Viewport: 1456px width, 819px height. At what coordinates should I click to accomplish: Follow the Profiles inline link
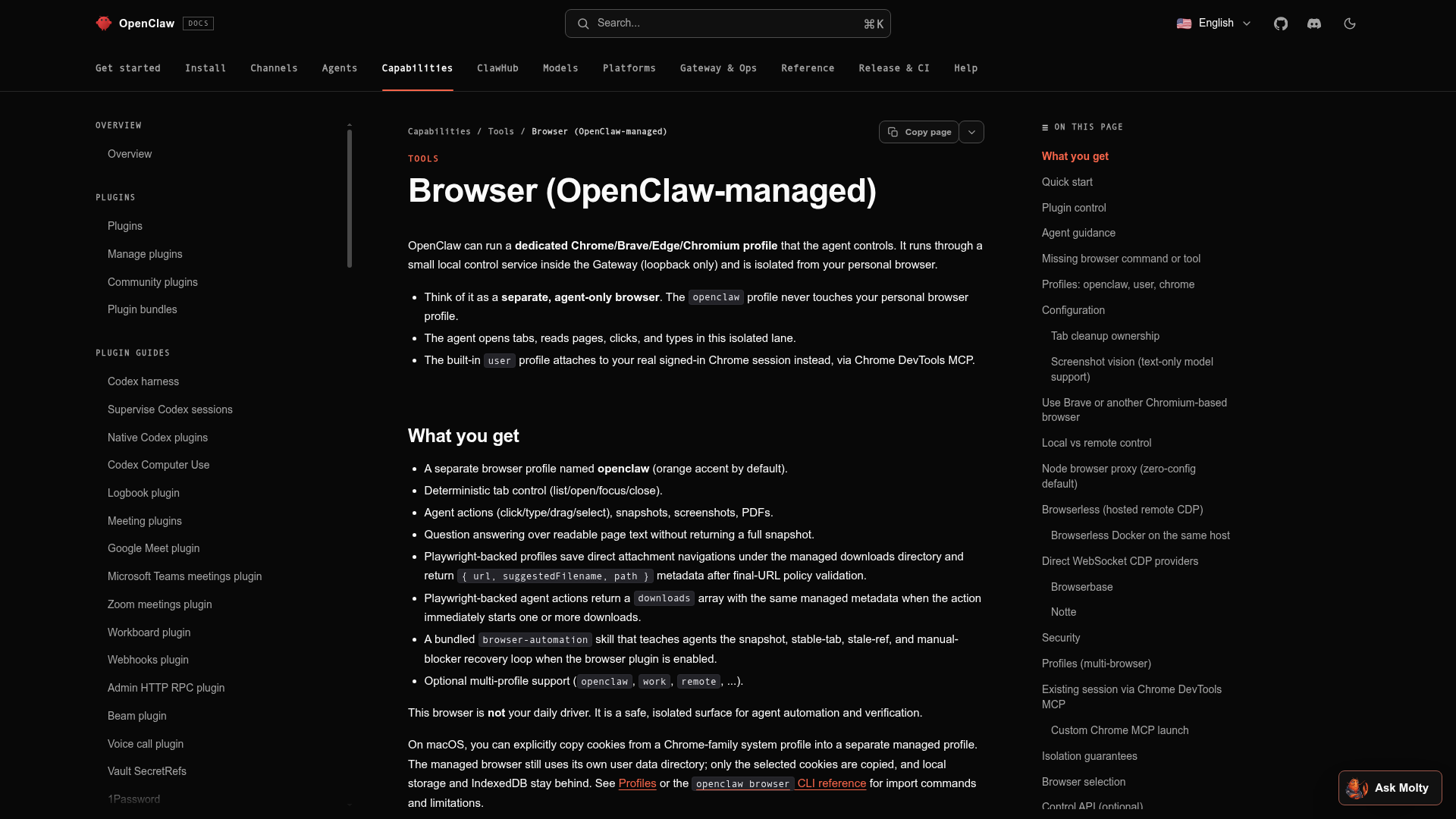point(637,783)
